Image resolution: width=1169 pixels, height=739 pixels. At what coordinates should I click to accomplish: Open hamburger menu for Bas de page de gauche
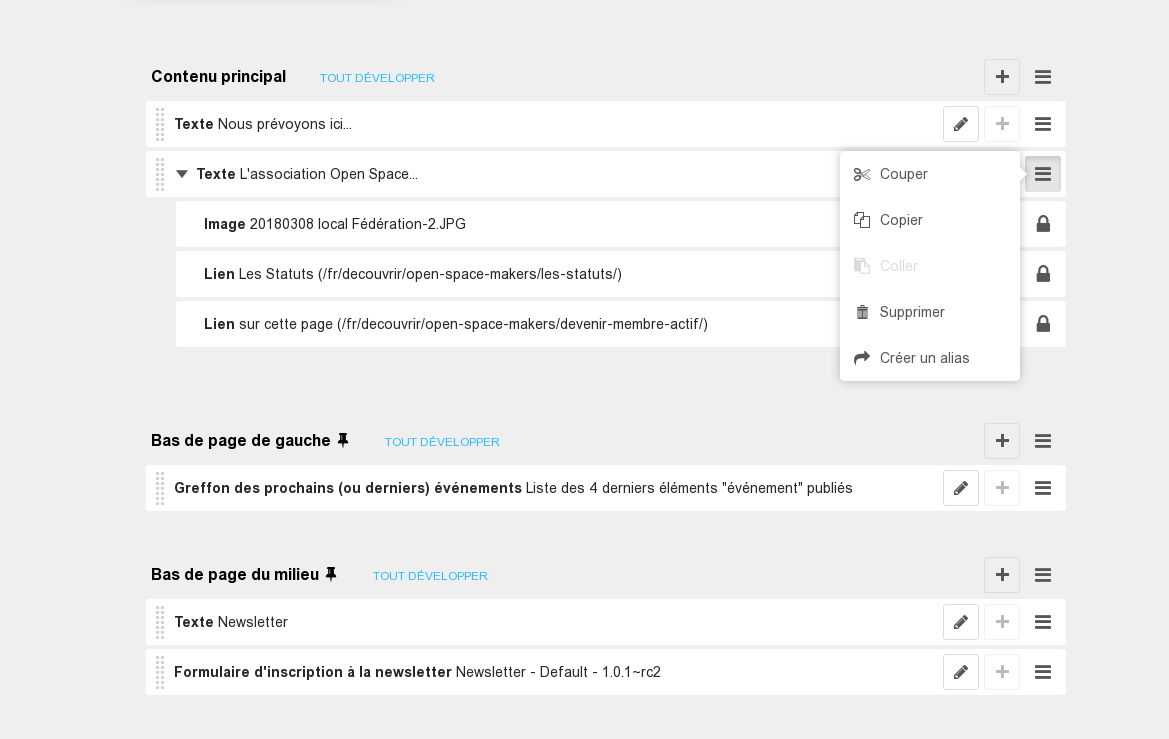pyautogui.click(x=1042, y=441)
